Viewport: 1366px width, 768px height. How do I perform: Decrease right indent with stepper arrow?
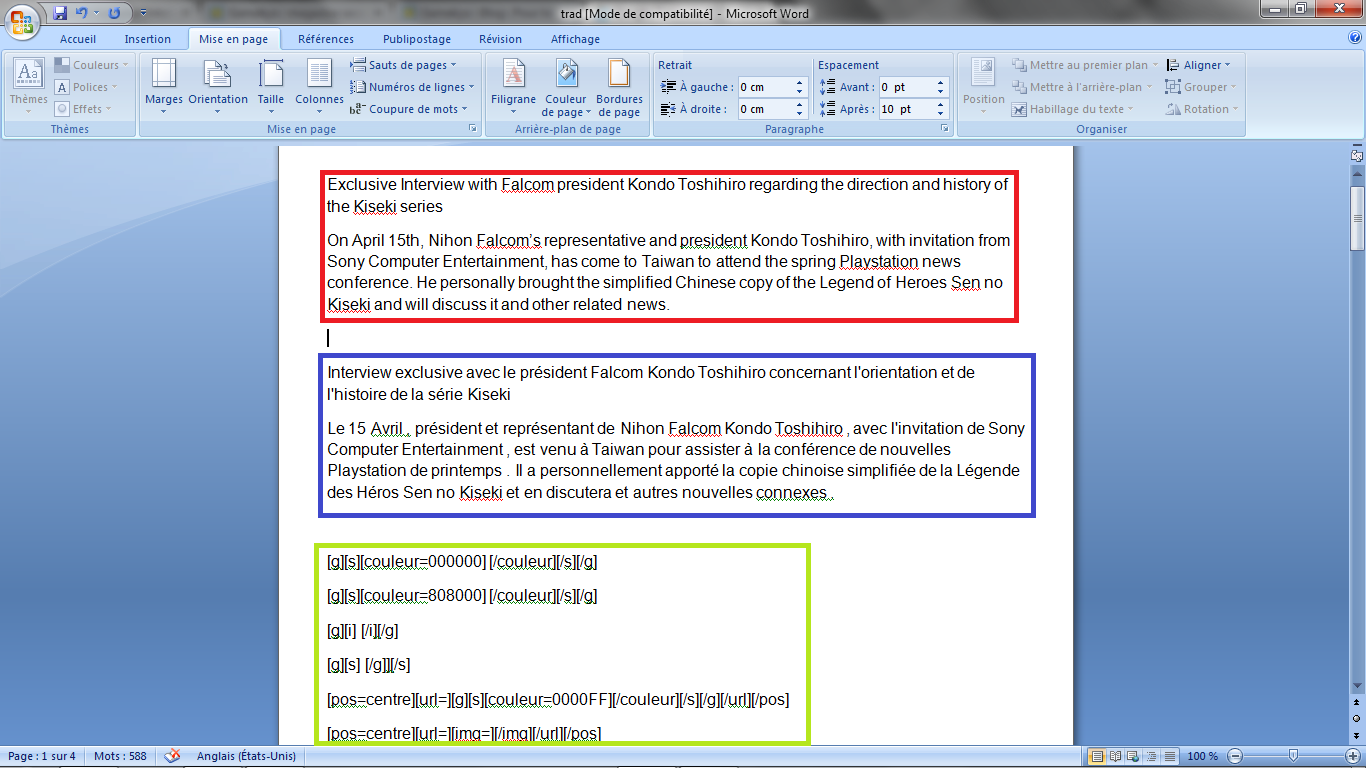[800, 114]
